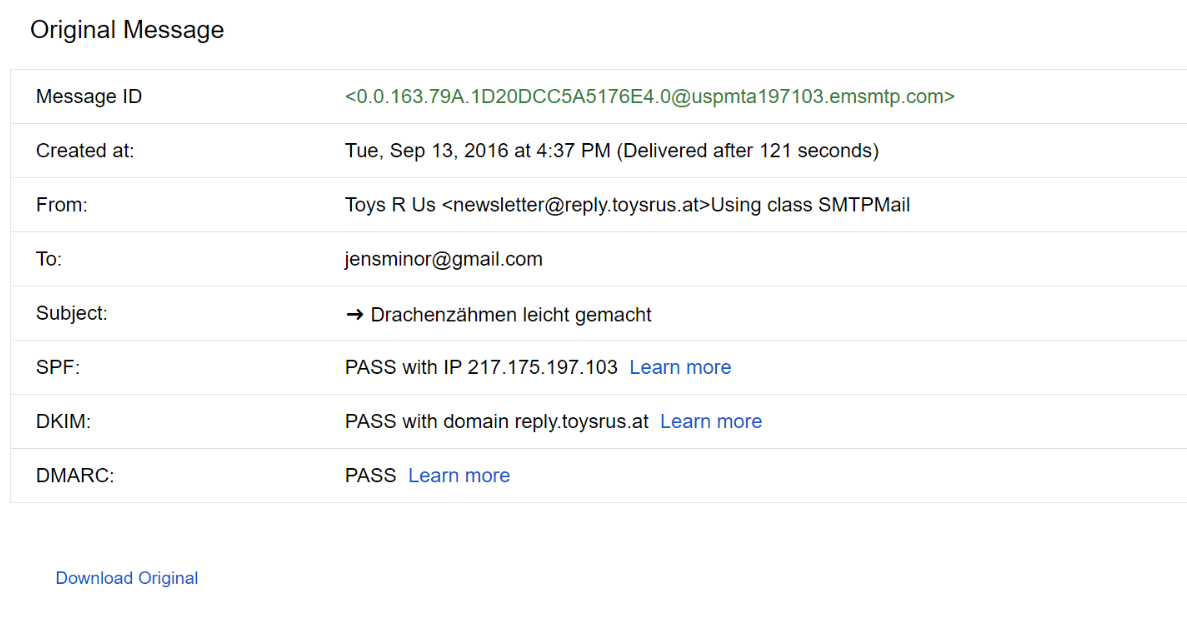The image size is (1187, 635).
Task: Click the Original Message heading
Action: 127,30
